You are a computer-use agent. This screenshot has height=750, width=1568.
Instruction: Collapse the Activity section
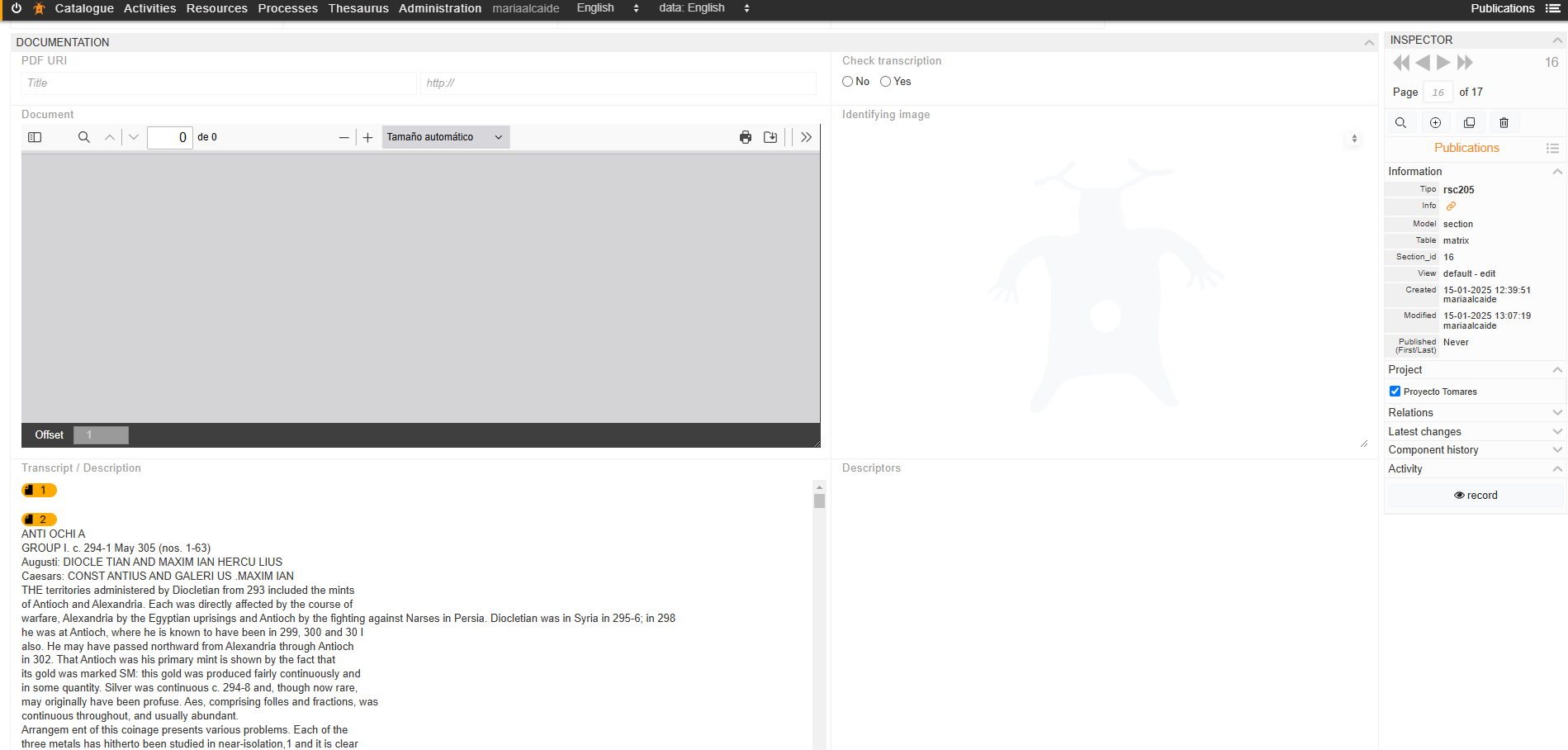pyautogui.click(x=1557, y=469)
